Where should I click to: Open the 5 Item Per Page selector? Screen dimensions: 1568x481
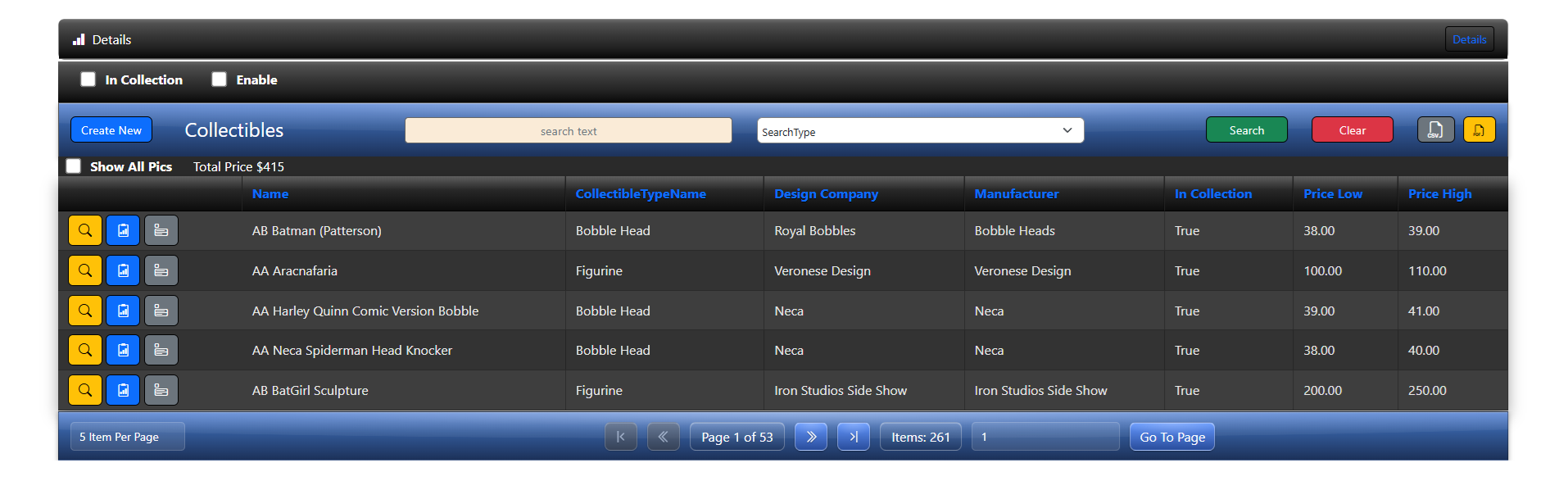(x=128, y=437)
